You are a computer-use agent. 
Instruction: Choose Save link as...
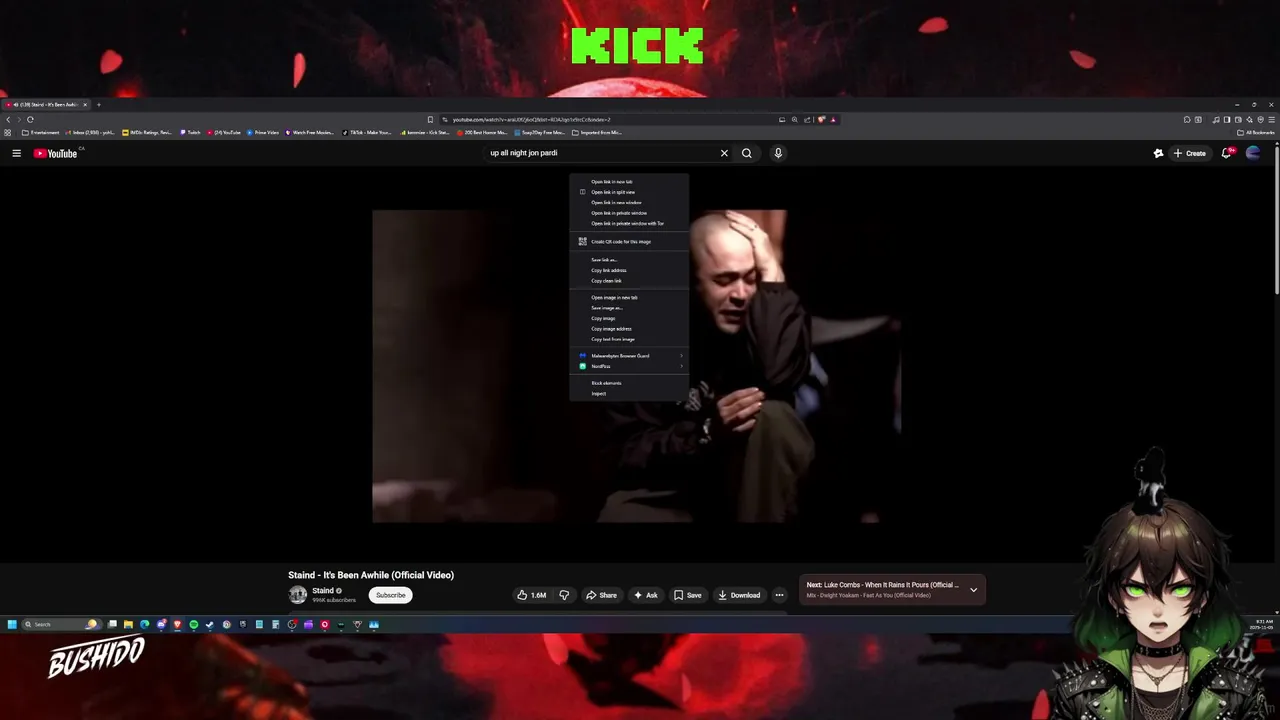629,260
